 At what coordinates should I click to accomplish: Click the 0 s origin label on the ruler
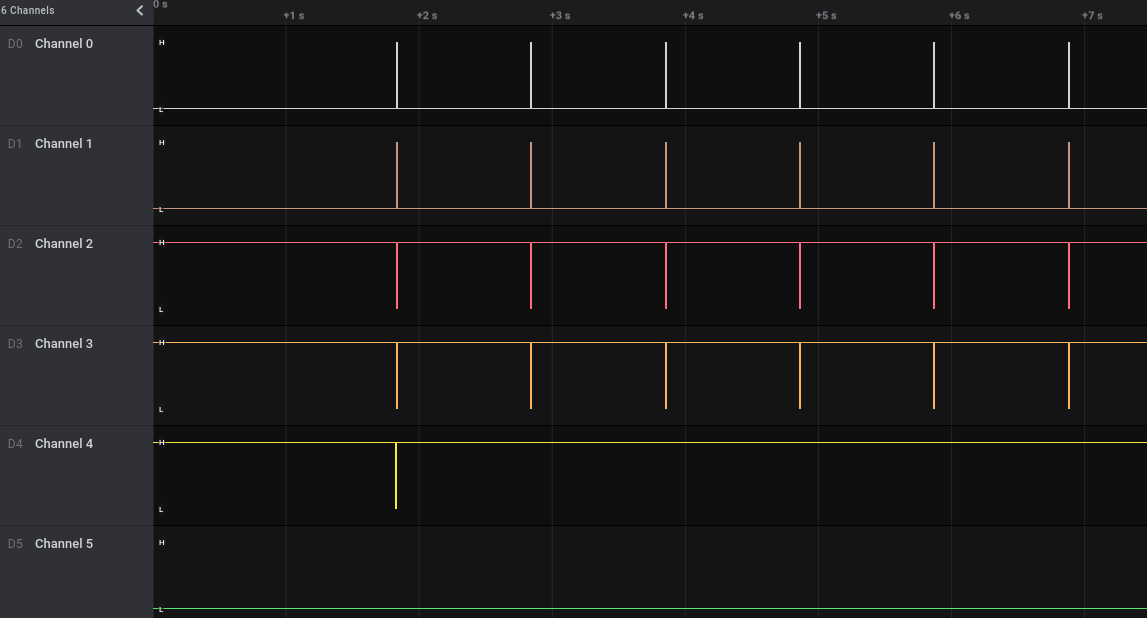coord(161,5)
